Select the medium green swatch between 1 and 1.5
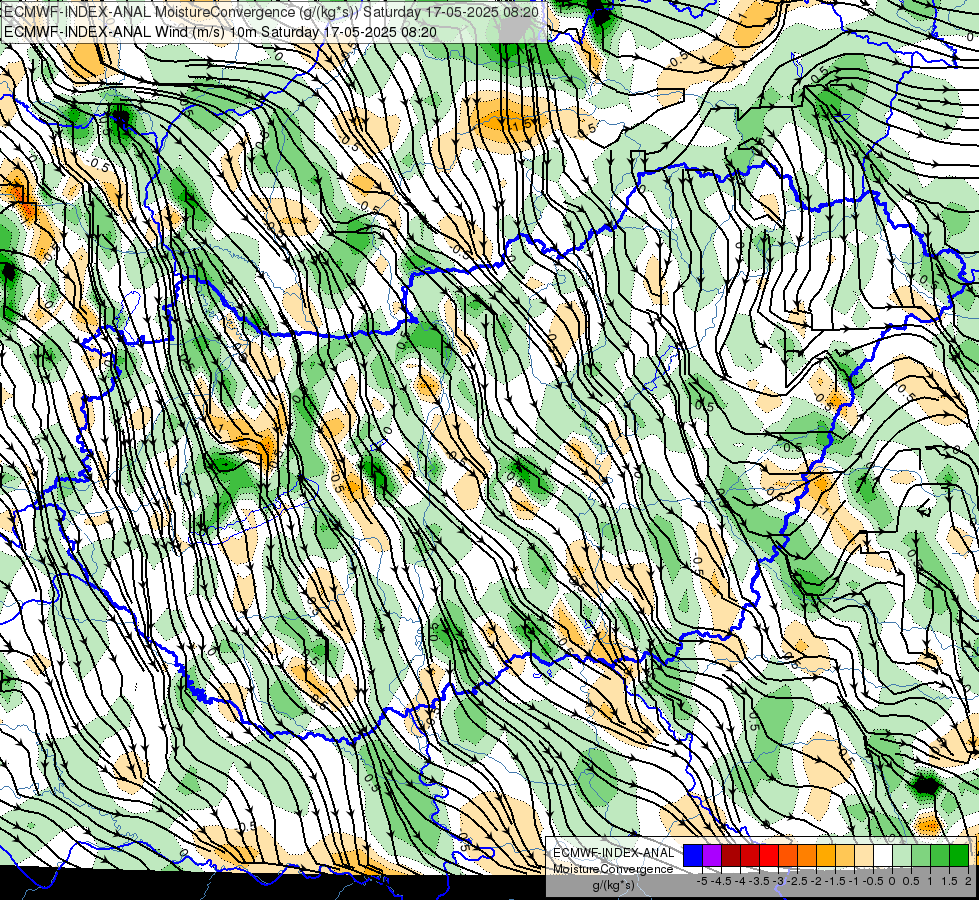Screen dimensions: 979x900 (940, 856)
